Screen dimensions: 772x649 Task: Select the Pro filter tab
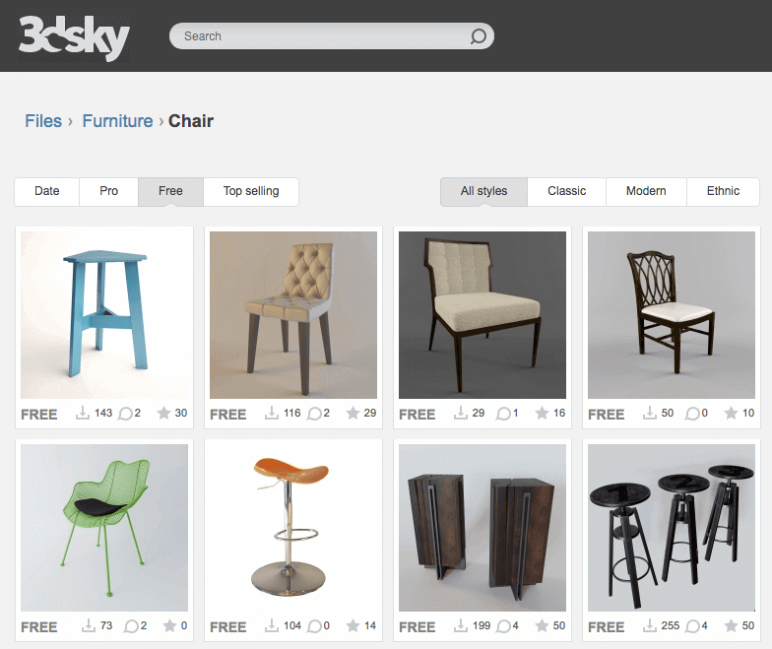point(109,191)
